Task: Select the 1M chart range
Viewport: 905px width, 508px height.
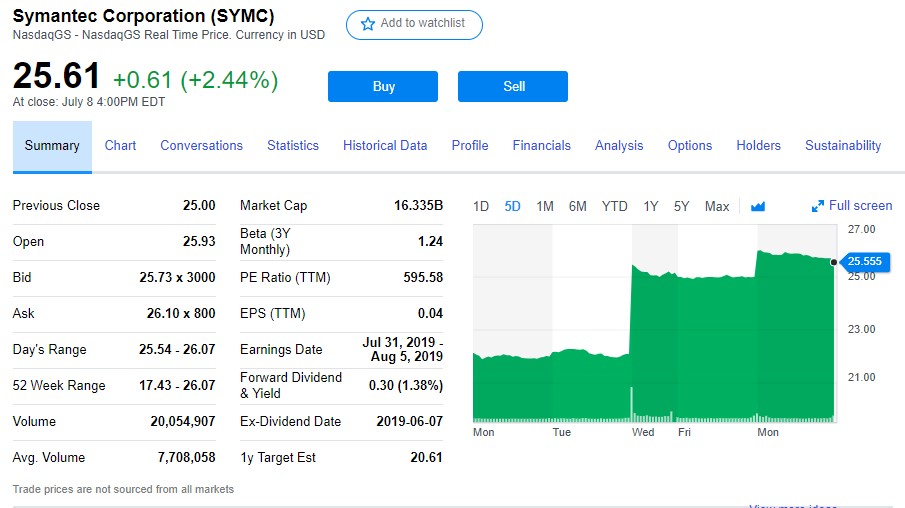Action: [x=545, y=207]
